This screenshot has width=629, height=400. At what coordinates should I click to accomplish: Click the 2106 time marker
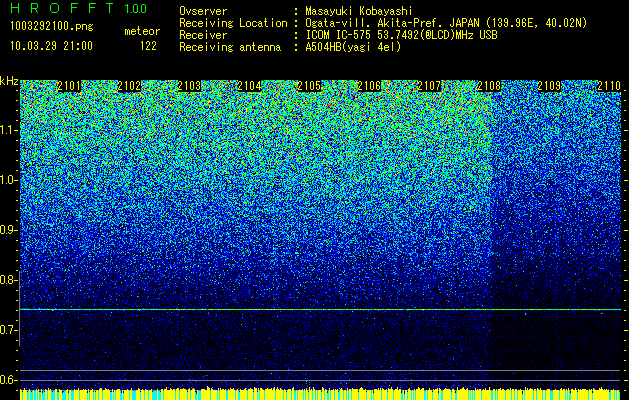point(369,86)
